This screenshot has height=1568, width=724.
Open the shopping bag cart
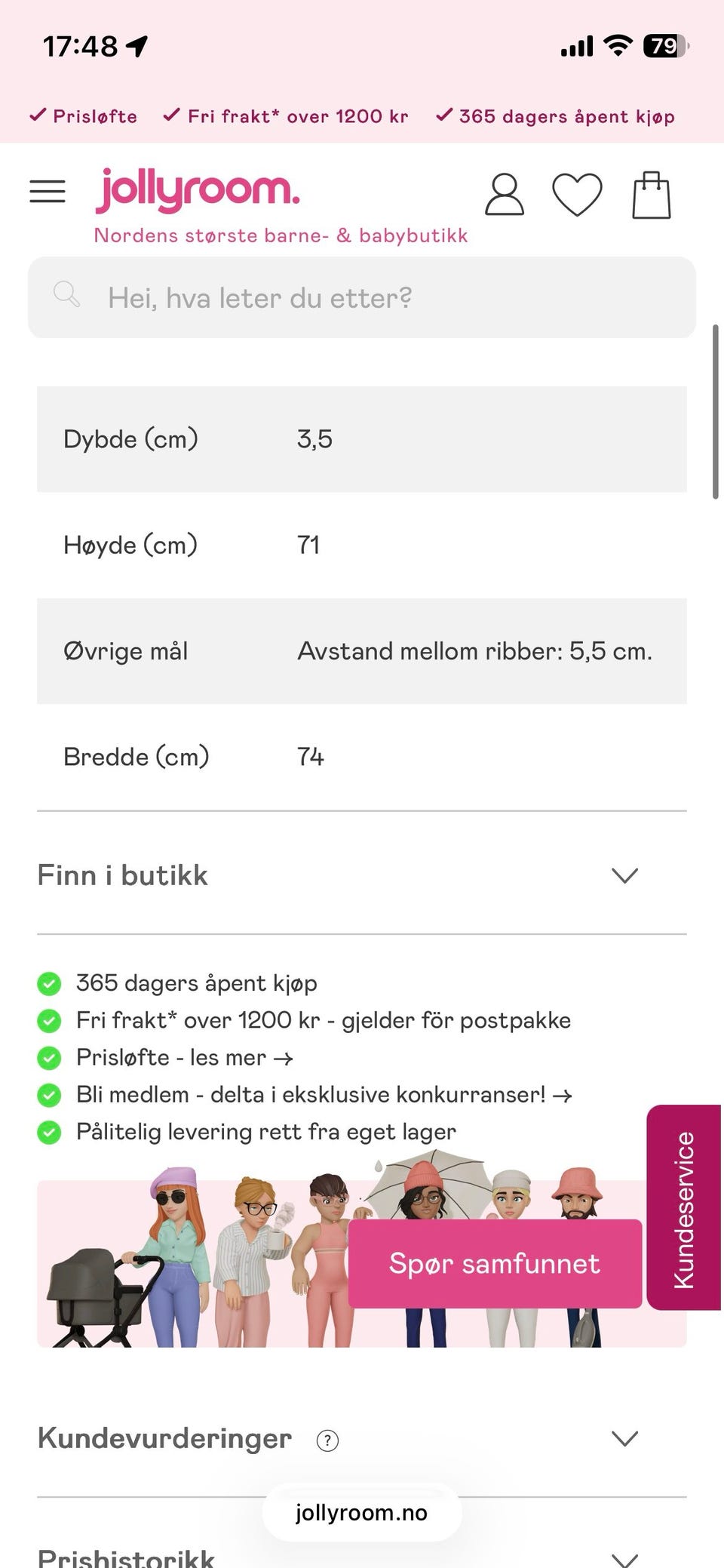click(651, 195)
